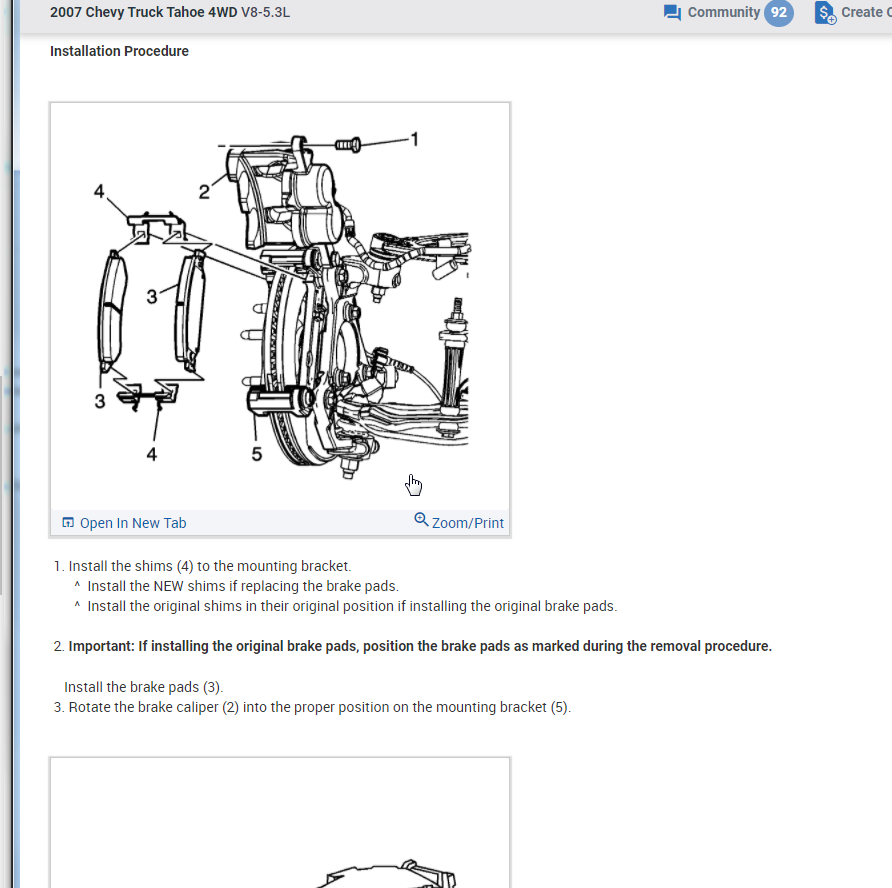Click the Installation Procedure heading
The width and height of the screenshot is (892, 888).
pyautogui.click(x=119, y=51)
